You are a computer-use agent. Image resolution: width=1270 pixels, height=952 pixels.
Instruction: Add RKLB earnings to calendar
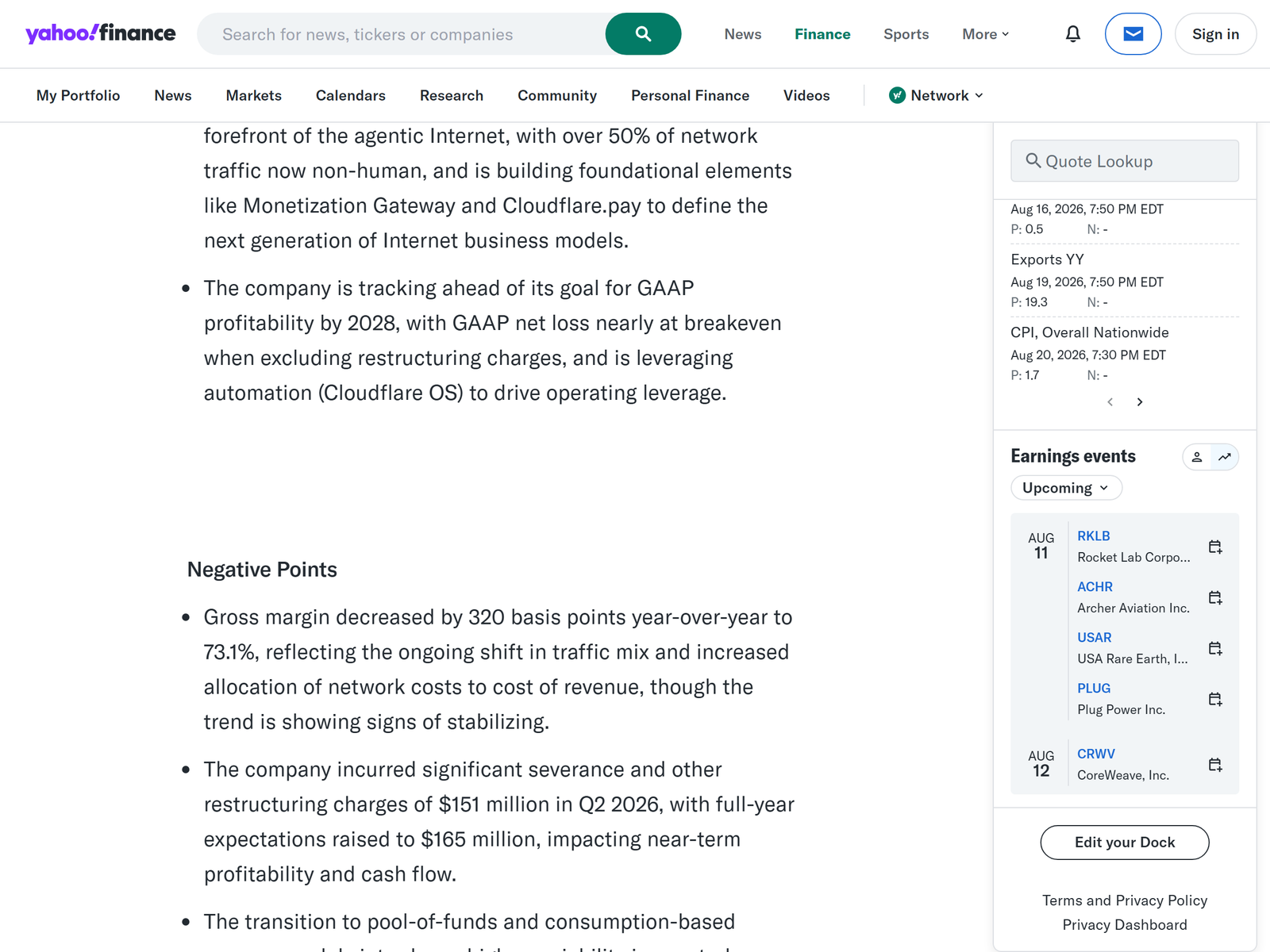1215,547
